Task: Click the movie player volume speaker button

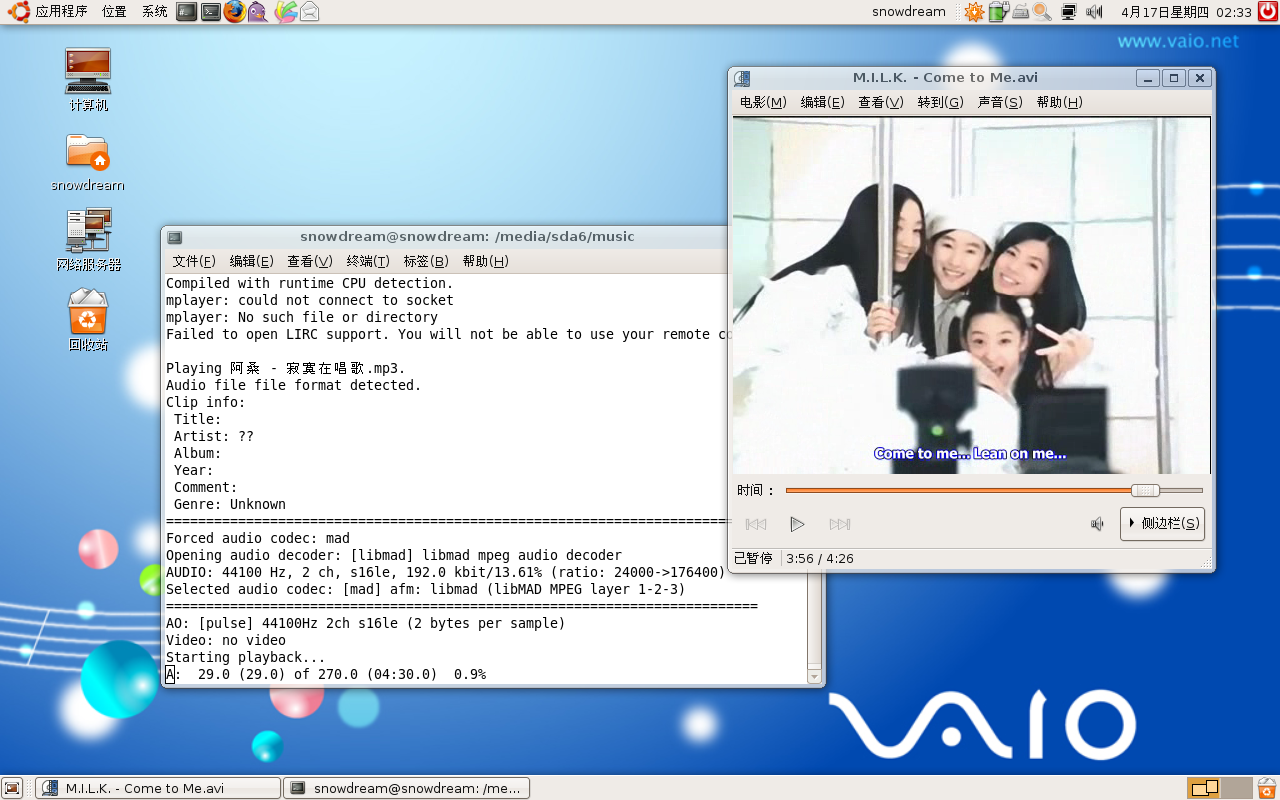Action: pyautogui.click(x=1098, y=524)
